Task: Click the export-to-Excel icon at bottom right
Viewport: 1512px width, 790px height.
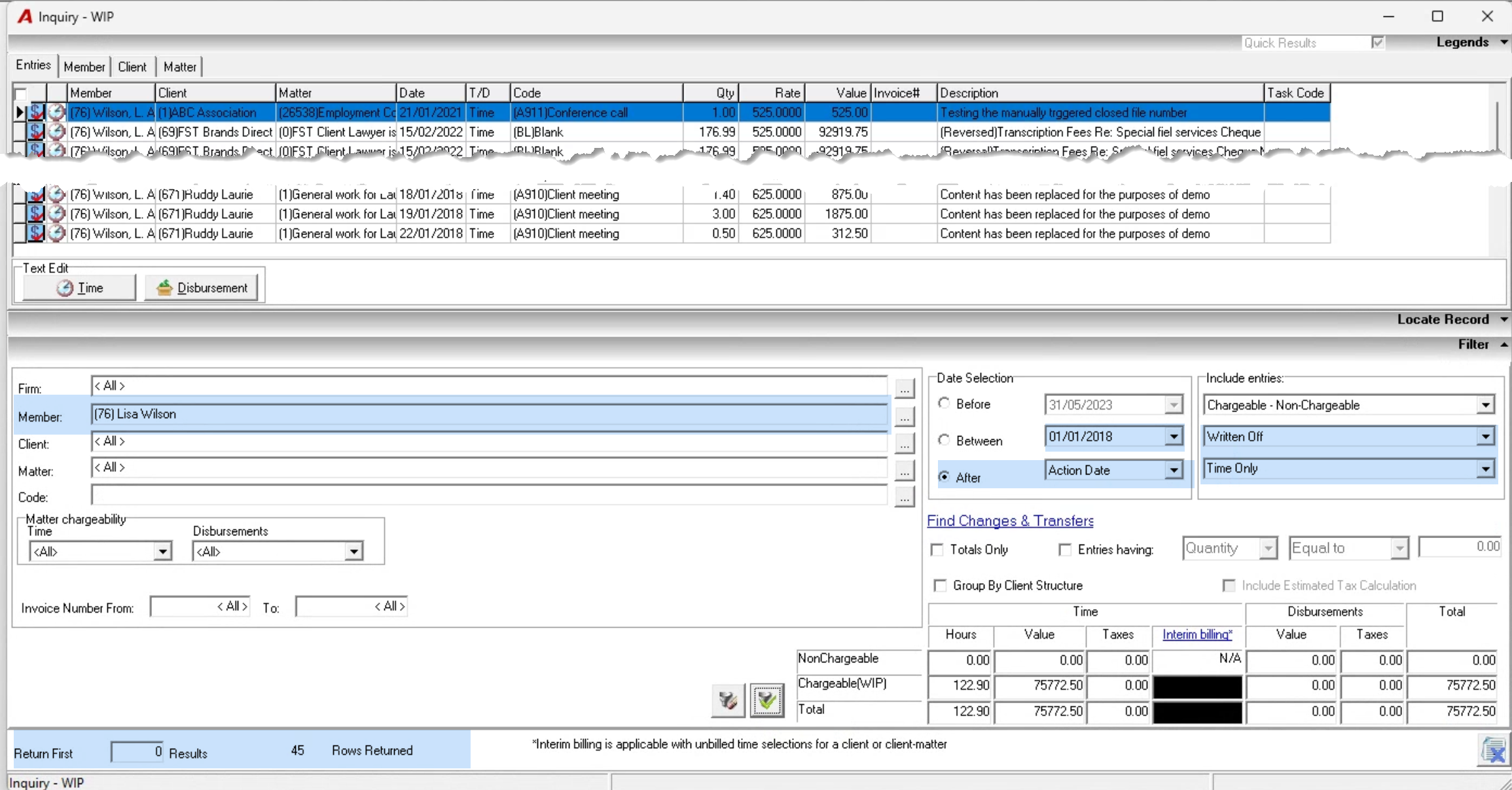Action: (1494, 750)
